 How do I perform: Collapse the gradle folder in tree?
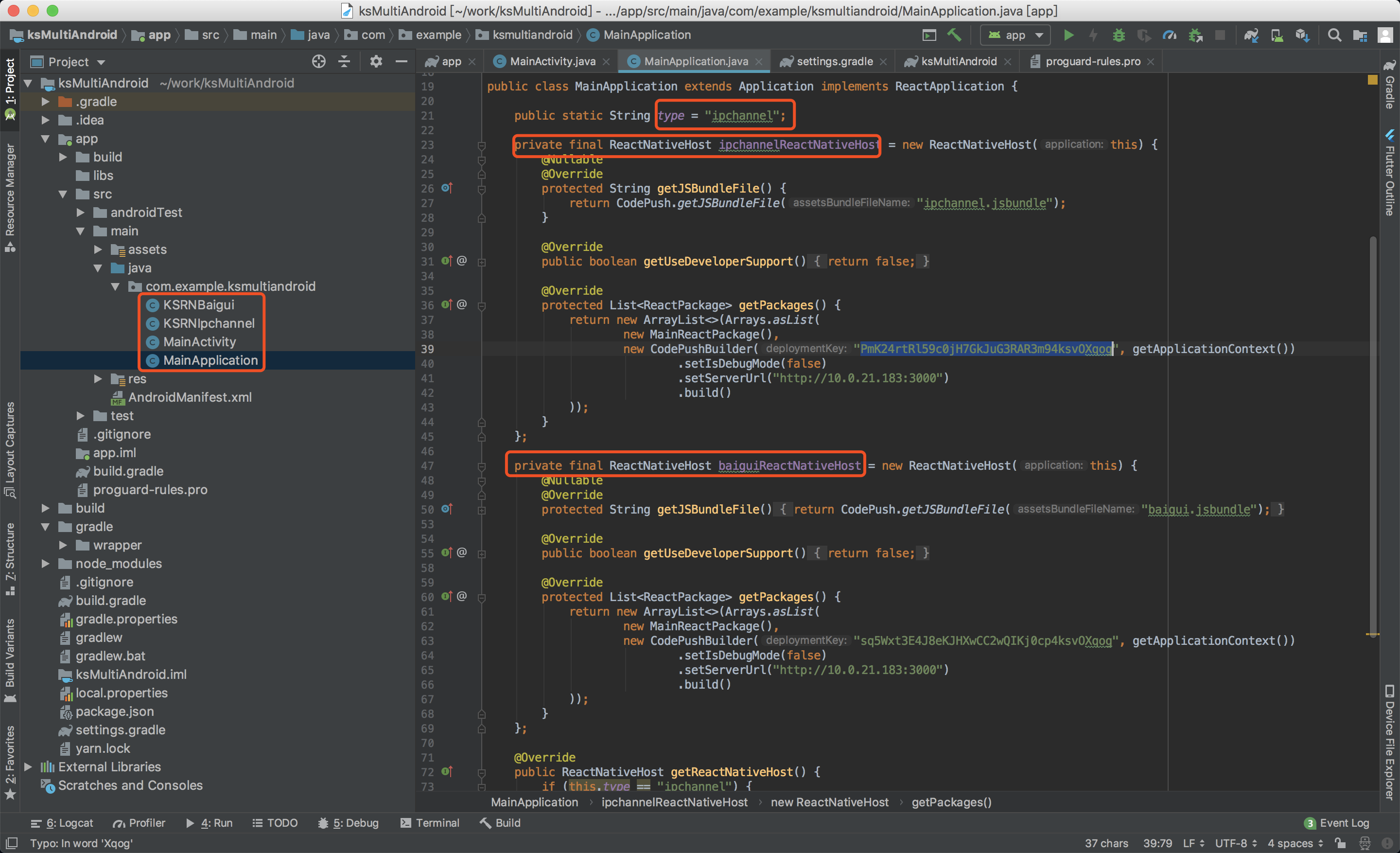pos(46,526)
